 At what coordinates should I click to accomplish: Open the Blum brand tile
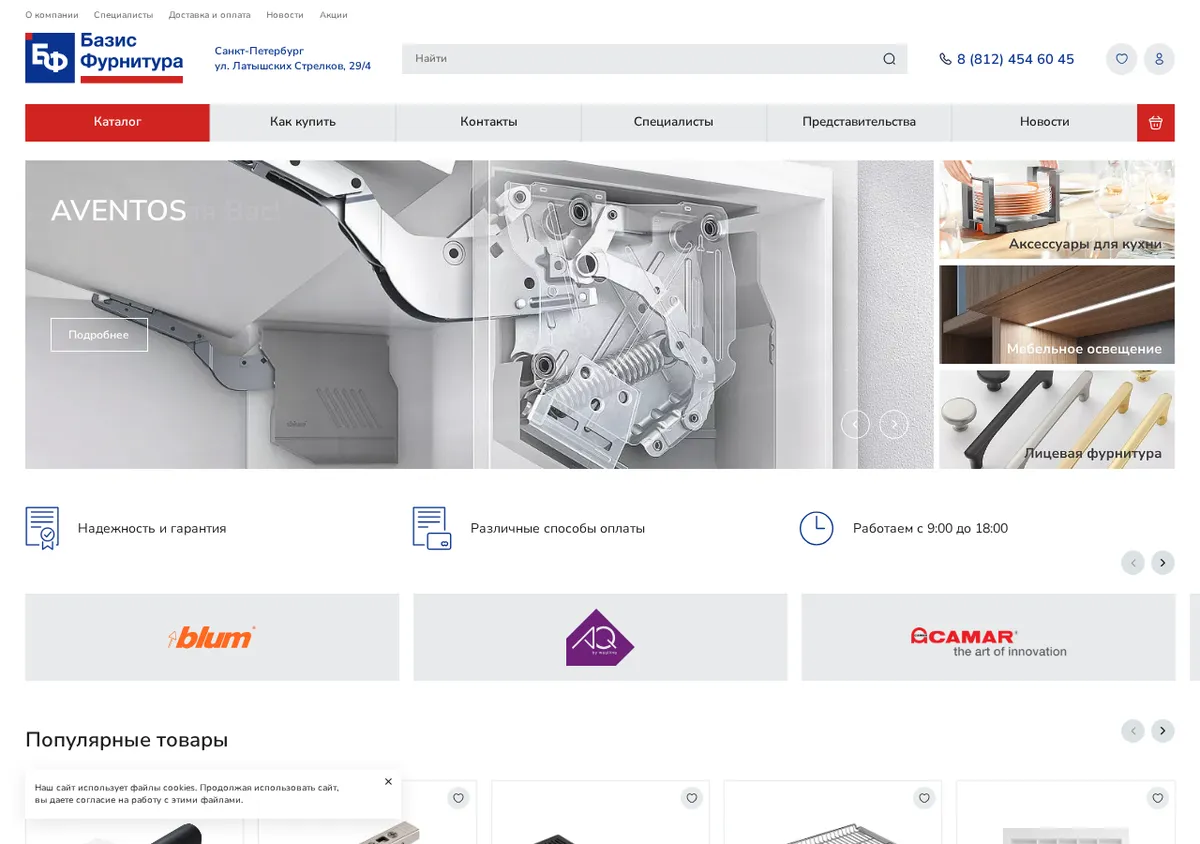pyautogui.click(x=212, y=637)
